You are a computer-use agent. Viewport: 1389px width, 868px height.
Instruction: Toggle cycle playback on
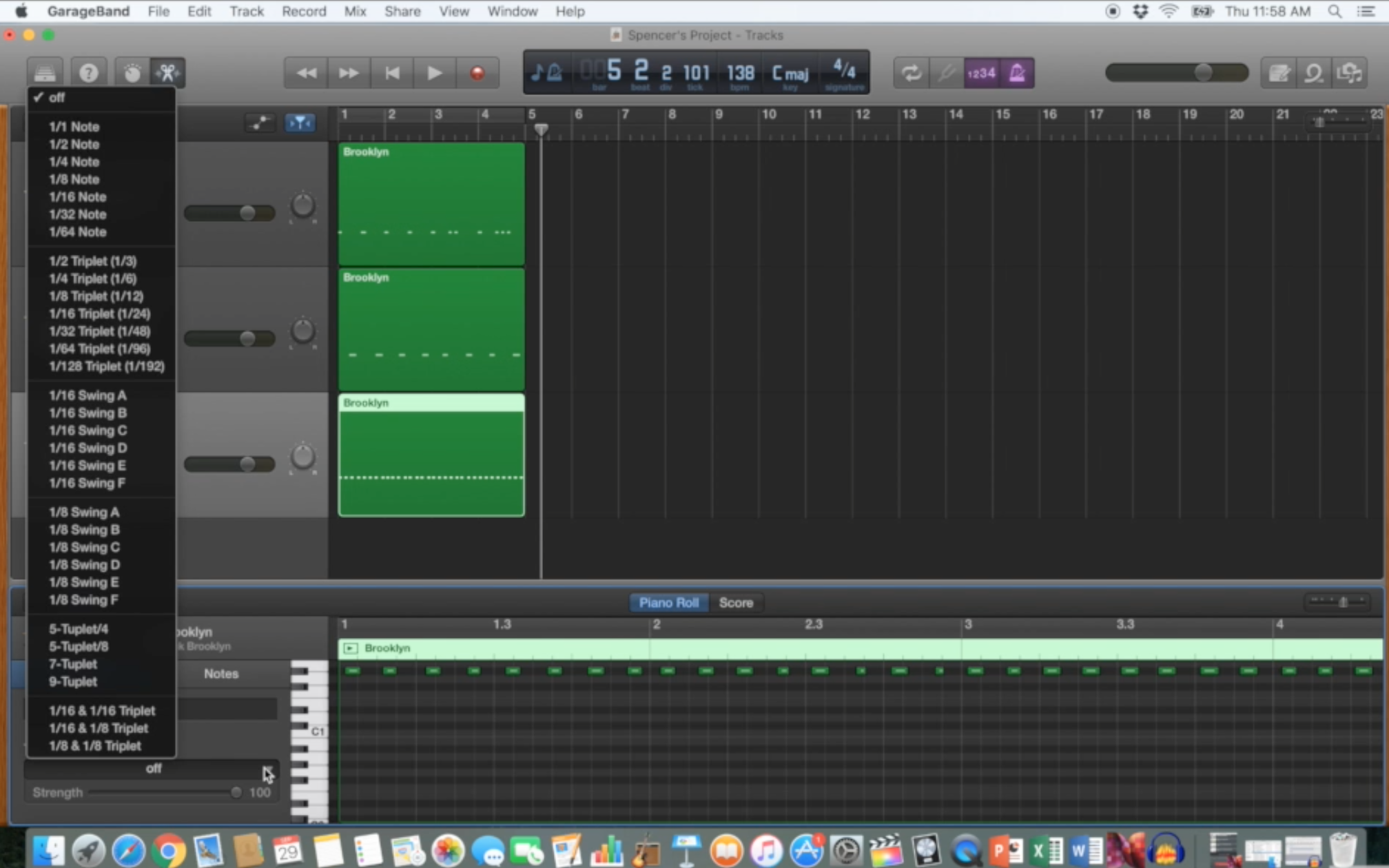pos(911,72)
